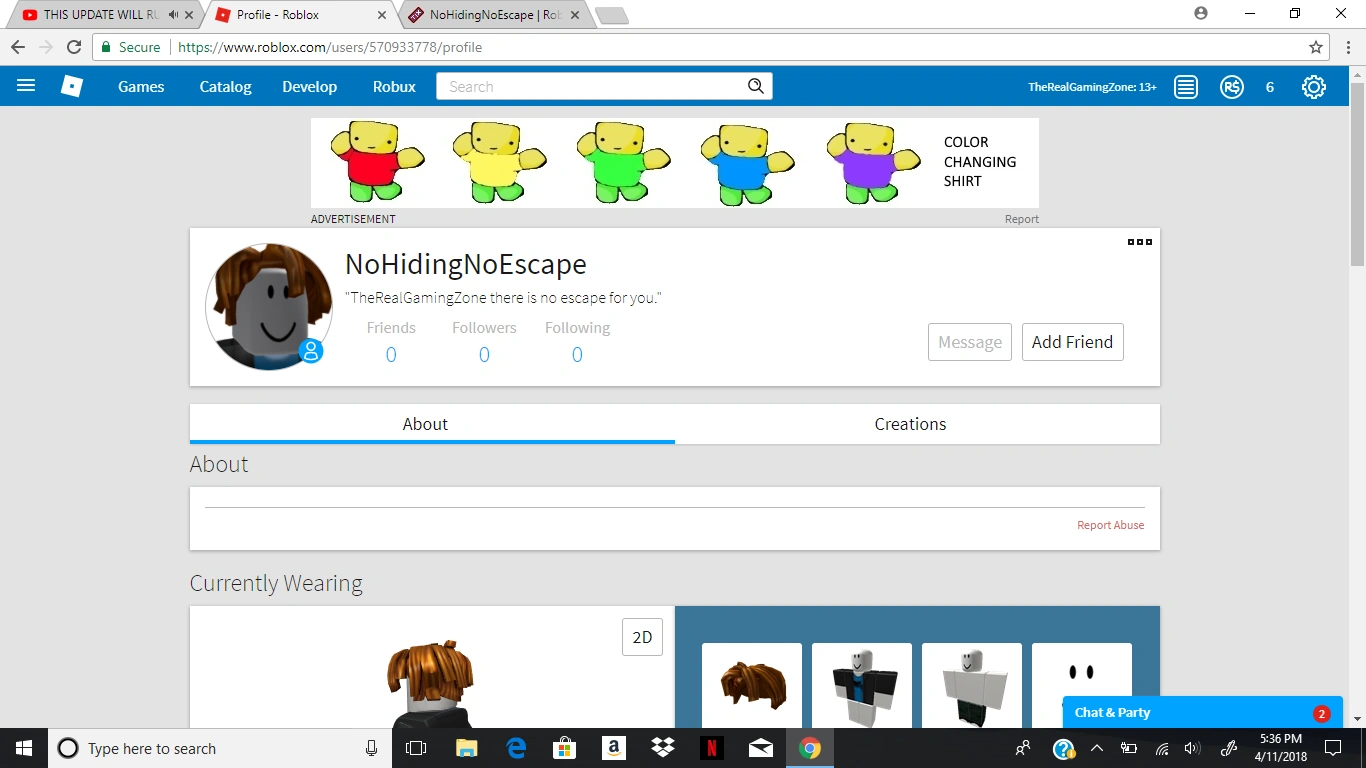Open the Roblox feed list icon

pos(1186,87)
